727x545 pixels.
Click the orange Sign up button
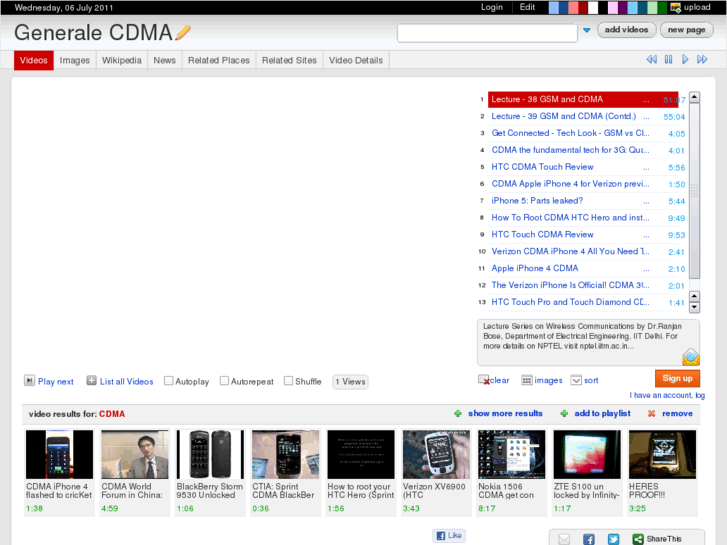pyautogui.click(x=677, y=378)
